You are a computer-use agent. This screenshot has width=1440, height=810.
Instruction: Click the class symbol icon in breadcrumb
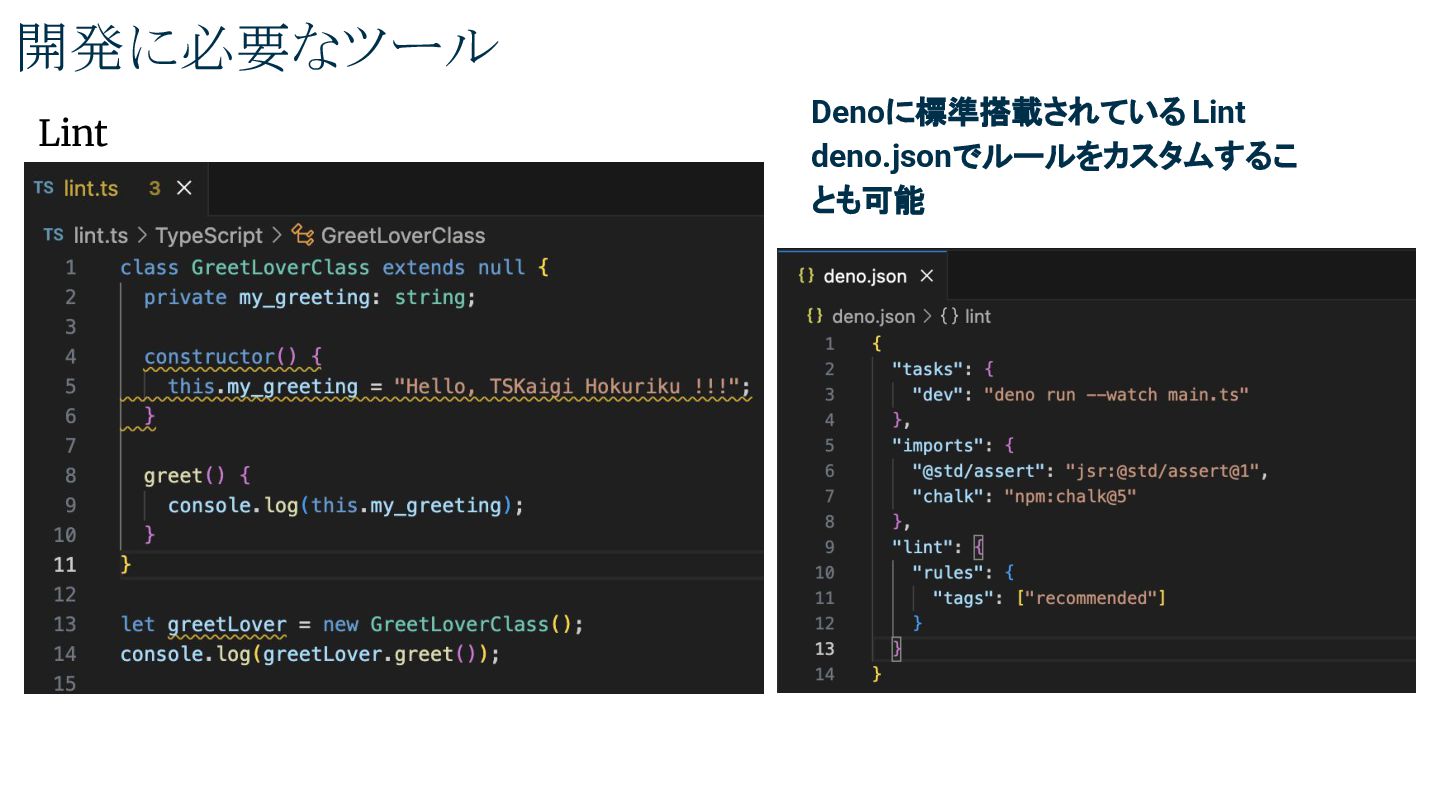pos(303,235)
